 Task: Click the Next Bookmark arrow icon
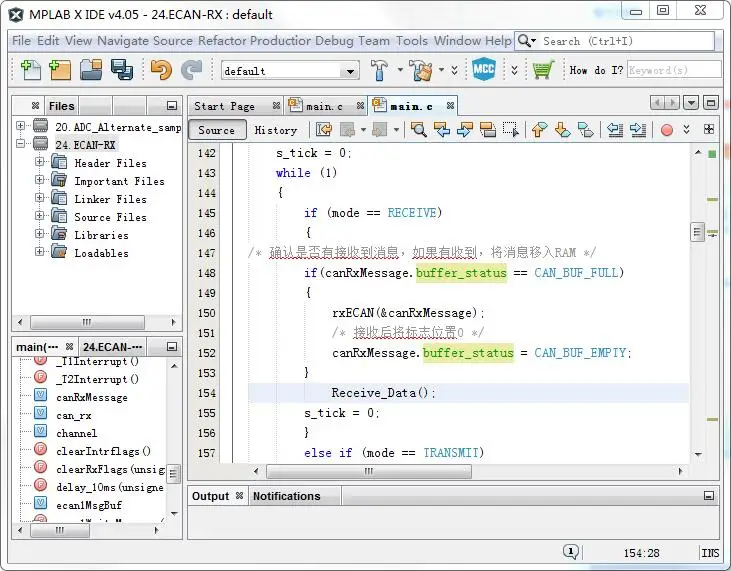(563, 130)
